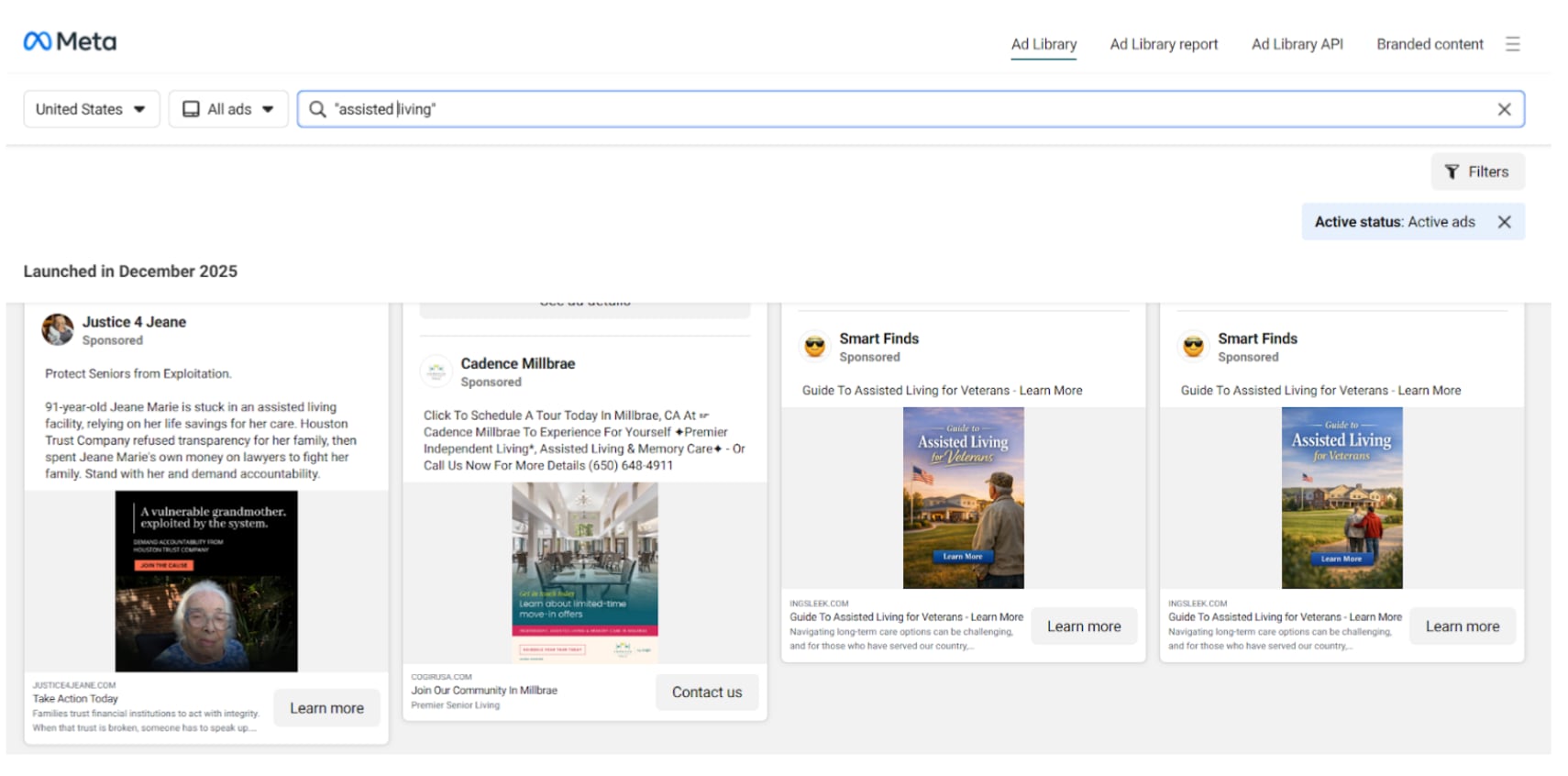The height and width of the screenshot is (776, 1568).
Task: Click the "Premier Senior Living" caption
Action: click(x=455, y=705)
